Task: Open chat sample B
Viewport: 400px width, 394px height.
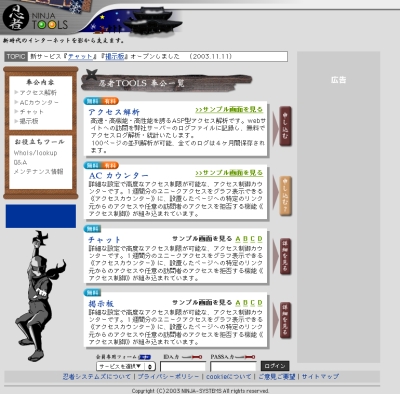Action: pos(245,239)
